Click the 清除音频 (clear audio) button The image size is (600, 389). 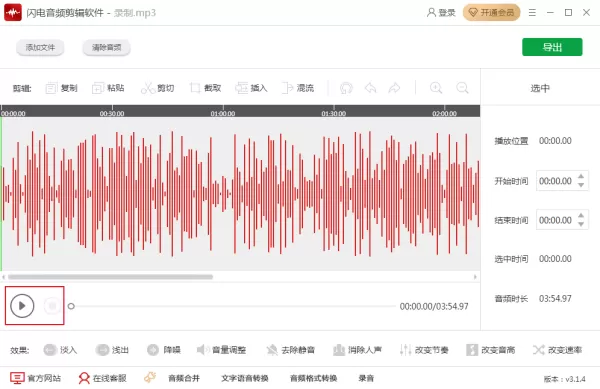pos(106,47)
